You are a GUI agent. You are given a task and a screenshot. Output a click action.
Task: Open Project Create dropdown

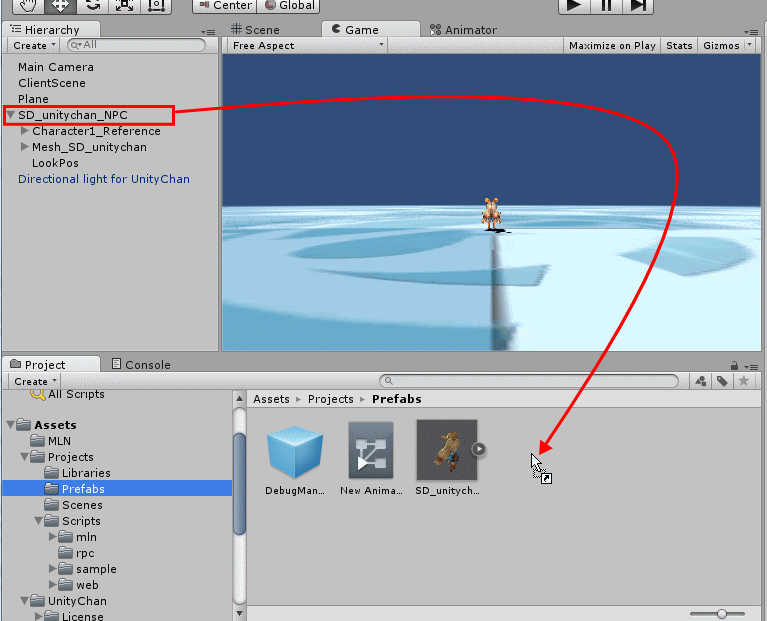click(35, 381)
